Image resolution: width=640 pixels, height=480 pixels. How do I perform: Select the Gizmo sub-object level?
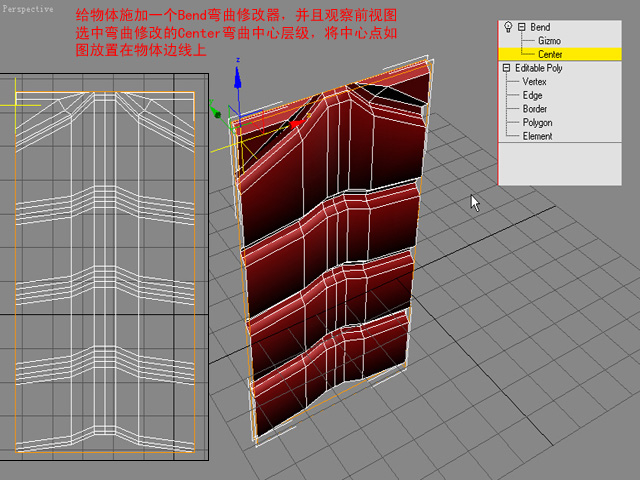(x=549, y=40)
